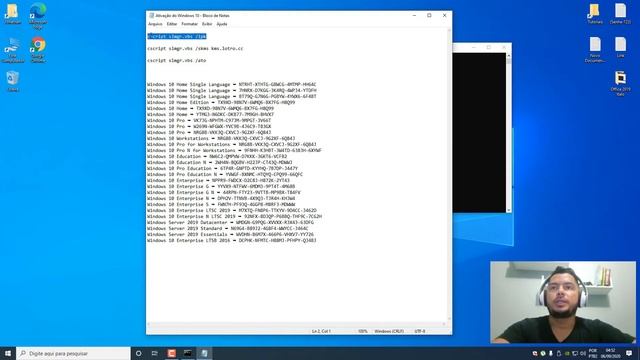This screenshot has width=640, height=360.
Task: Select the Novo Documento file icon
Action: (x=595, y=50)
